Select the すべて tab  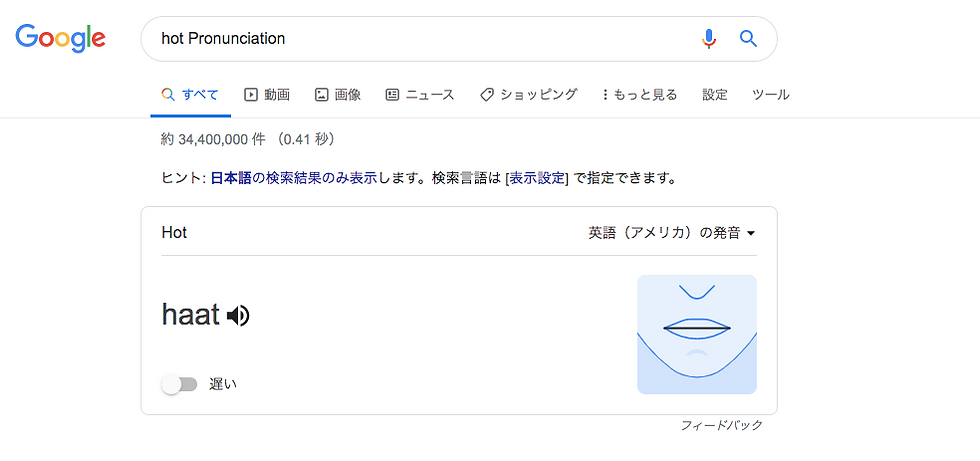coord(190,95)
